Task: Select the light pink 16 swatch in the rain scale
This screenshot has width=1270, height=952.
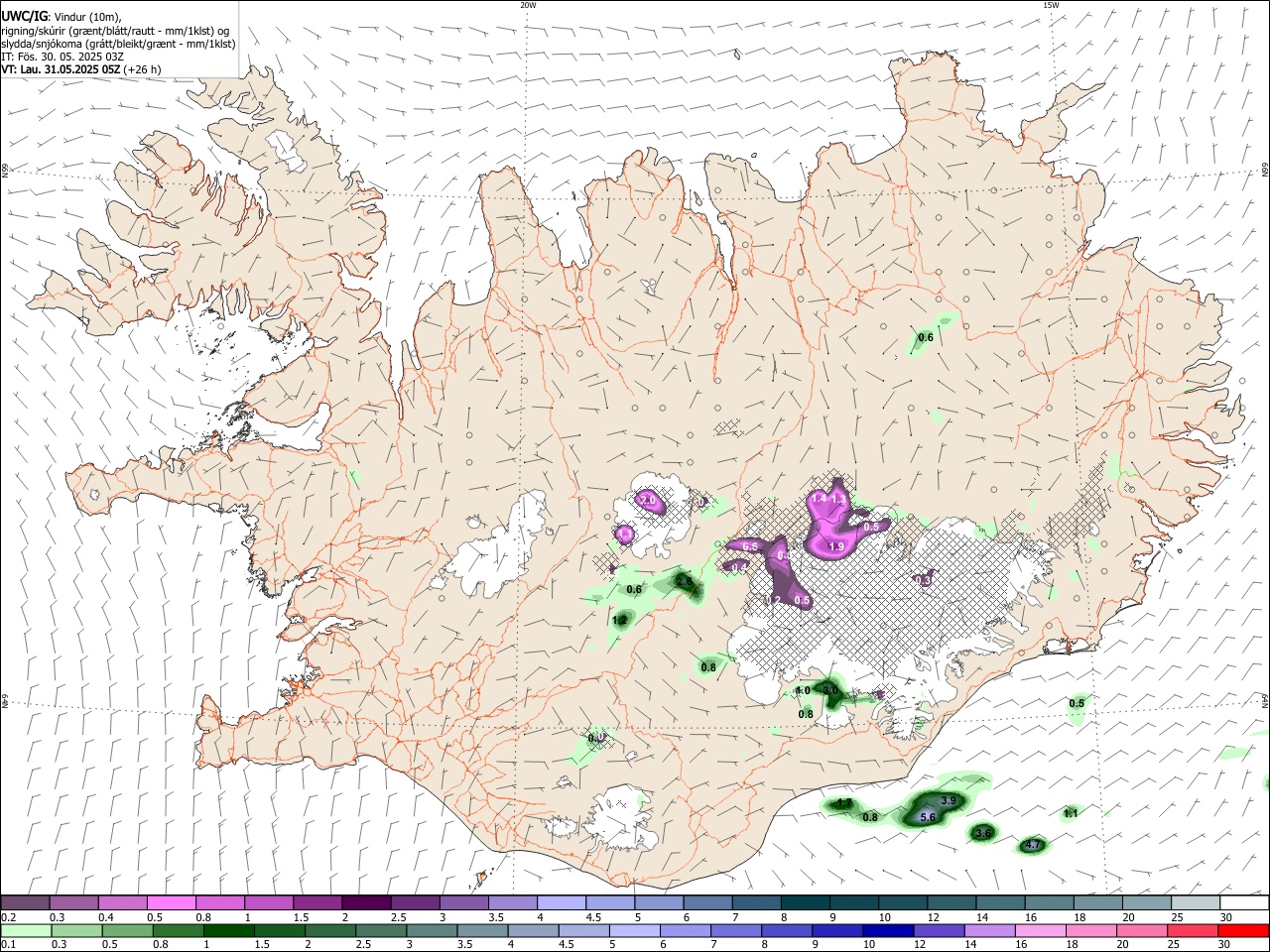Action: [x=1038, y=930]
